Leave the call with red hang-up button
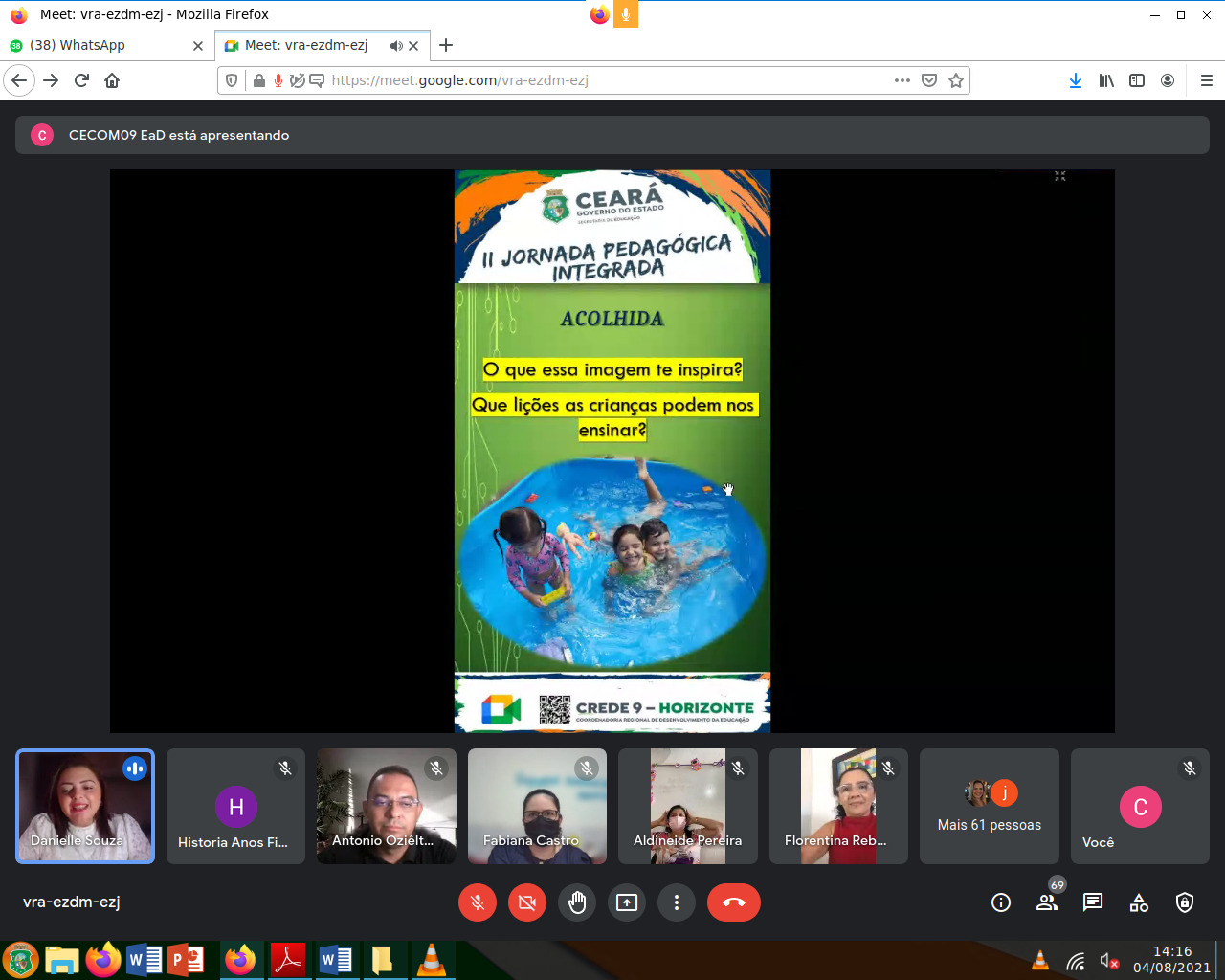 [734, 902]
